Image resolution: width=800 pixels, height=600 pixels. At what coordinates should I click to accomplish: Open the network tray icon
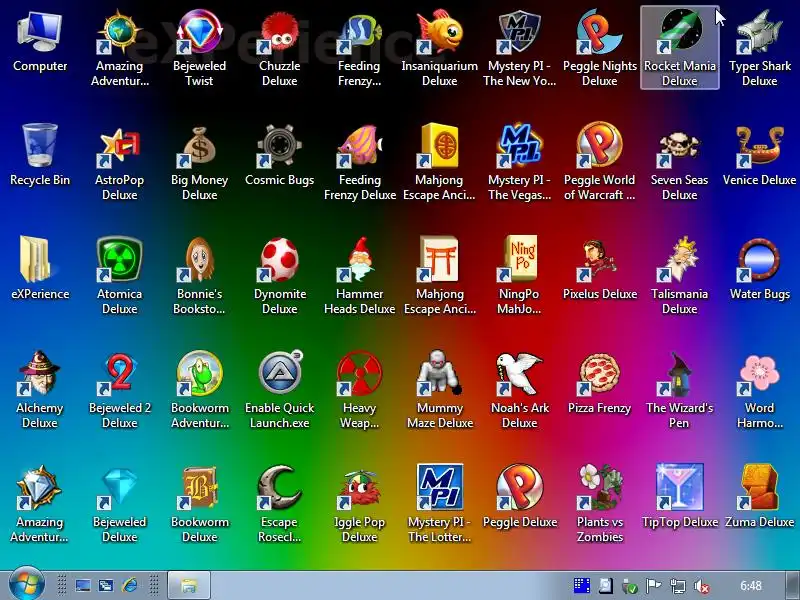[678, 586]
